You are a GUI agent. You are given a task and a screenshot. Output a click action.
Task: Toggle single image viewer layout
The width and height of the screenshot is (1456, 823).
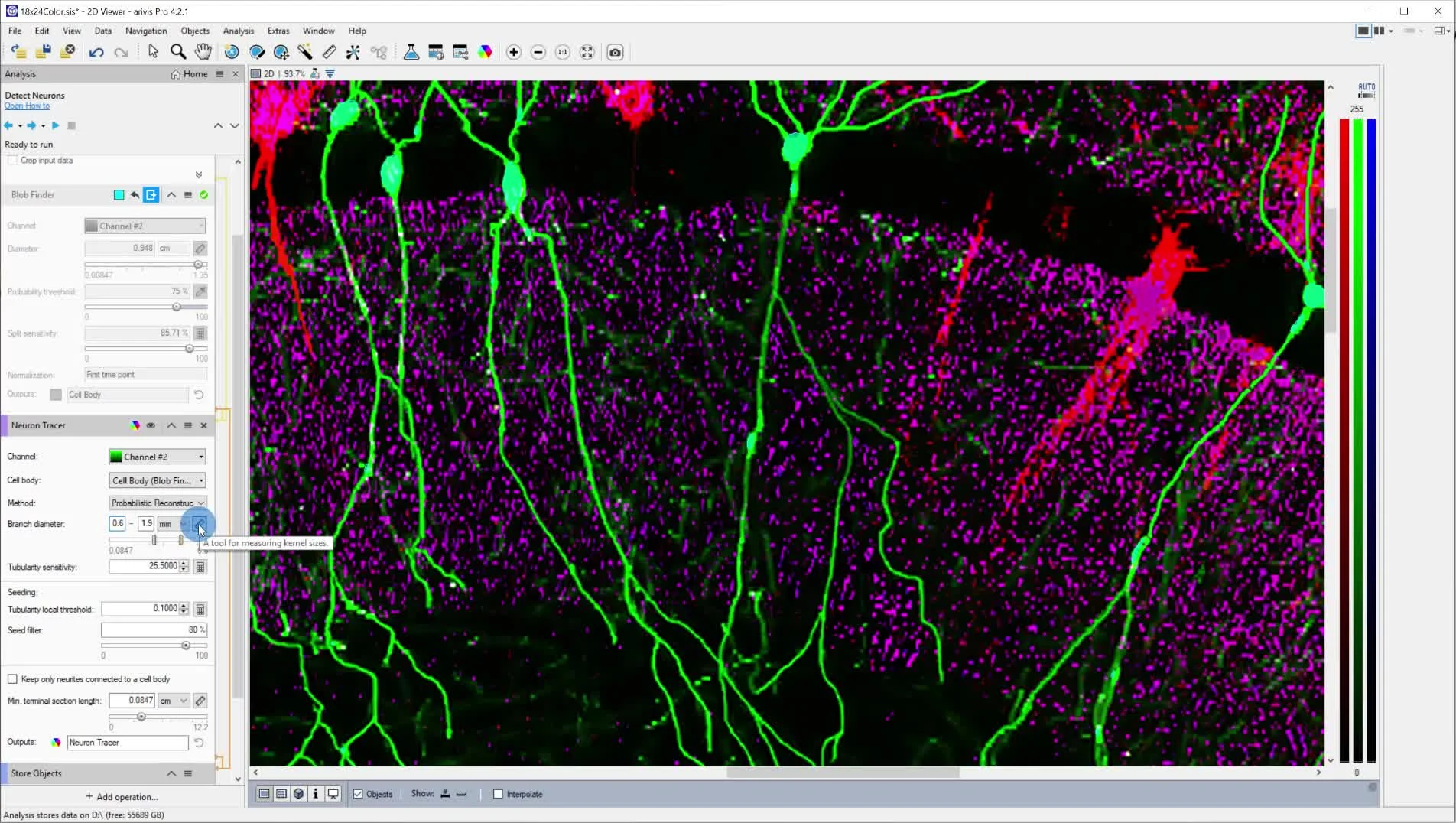(264, 794)
